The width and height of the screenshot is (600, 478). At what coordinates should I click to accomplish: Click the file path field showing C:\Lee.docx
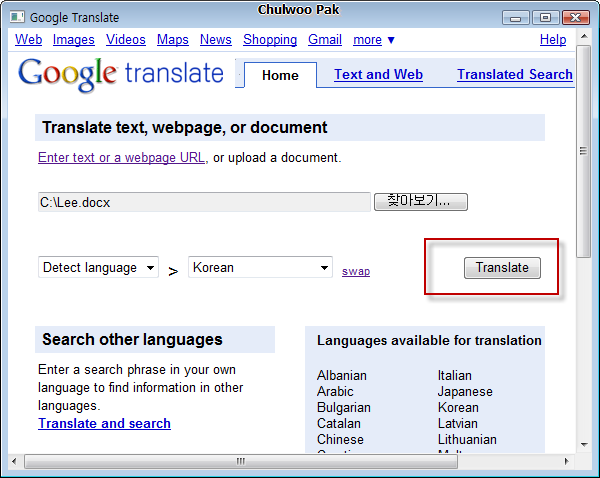[x=204, y=202]
